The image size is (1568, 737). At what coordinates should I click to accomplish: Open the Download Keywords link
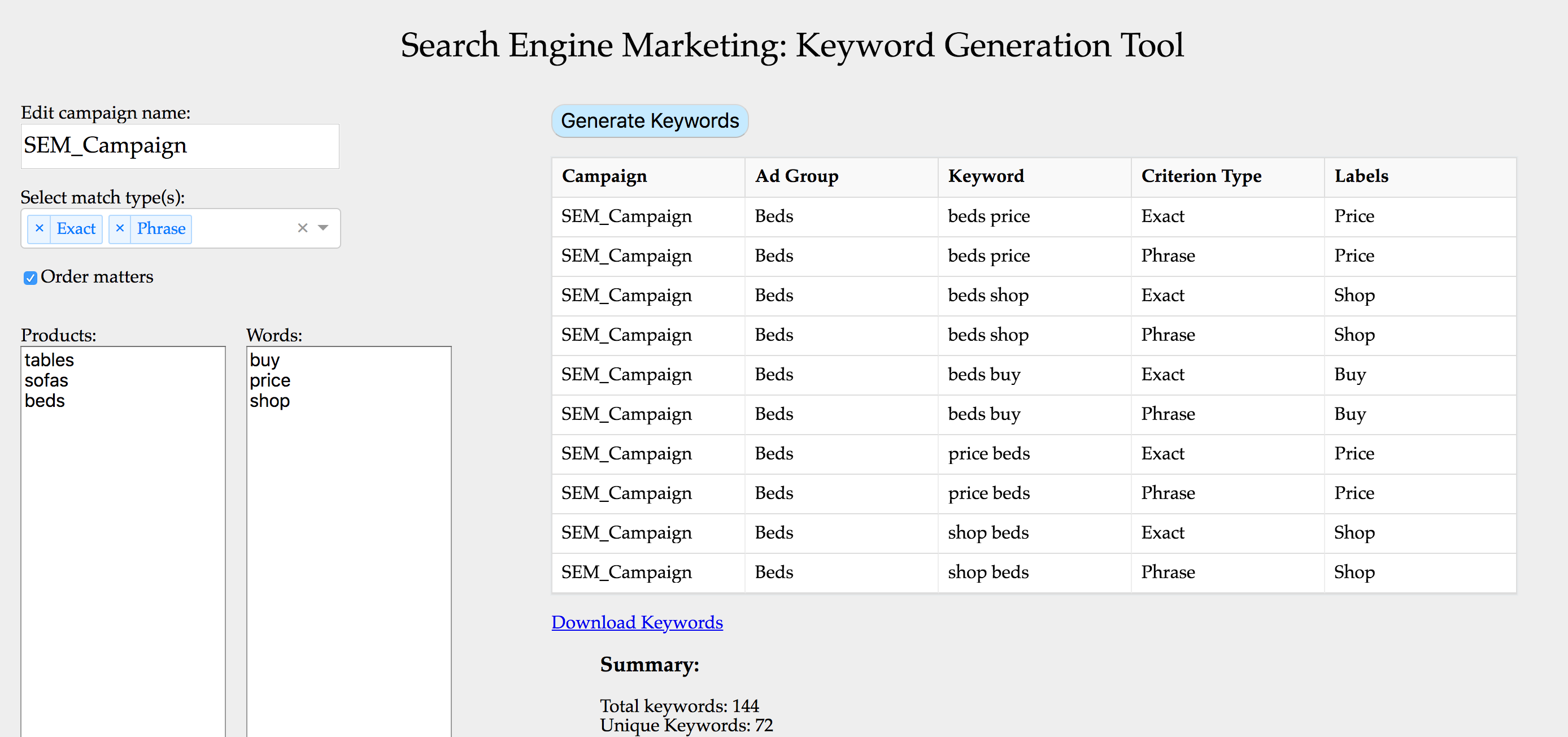pyautogui.click(x=636, y=622)
